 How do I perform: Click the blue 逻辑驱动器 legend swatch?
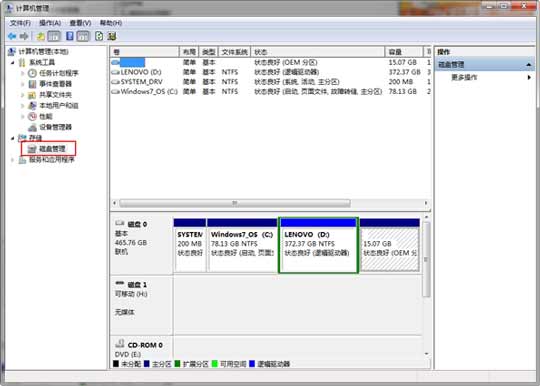(x=252, y=364)
